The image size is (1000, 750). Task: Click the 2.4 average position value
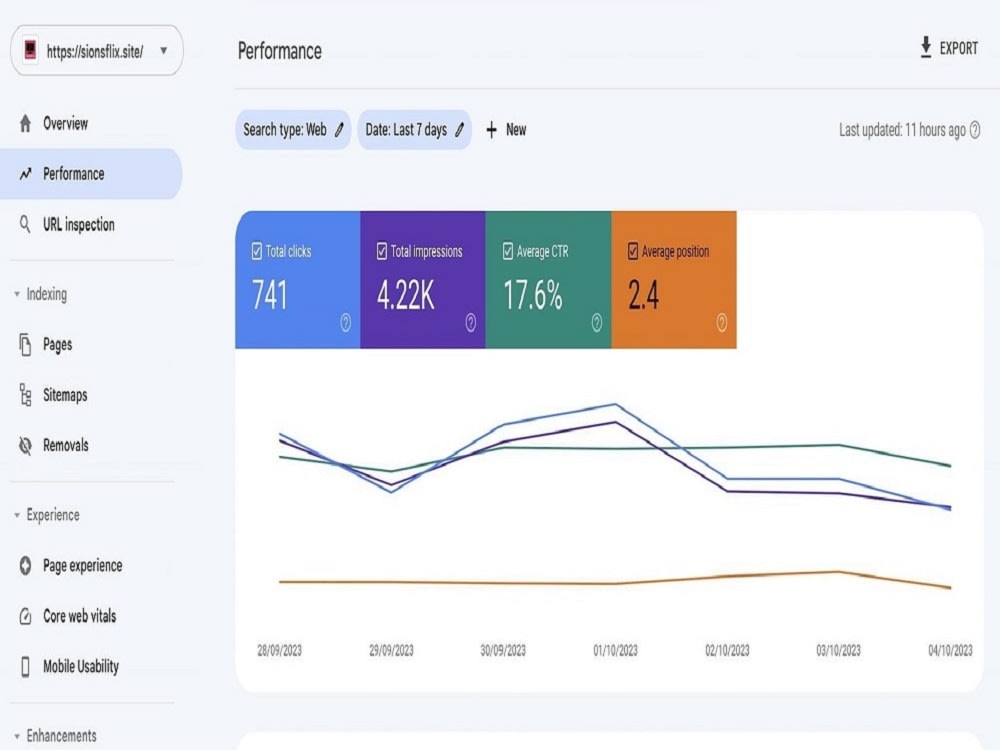(643, 295)
